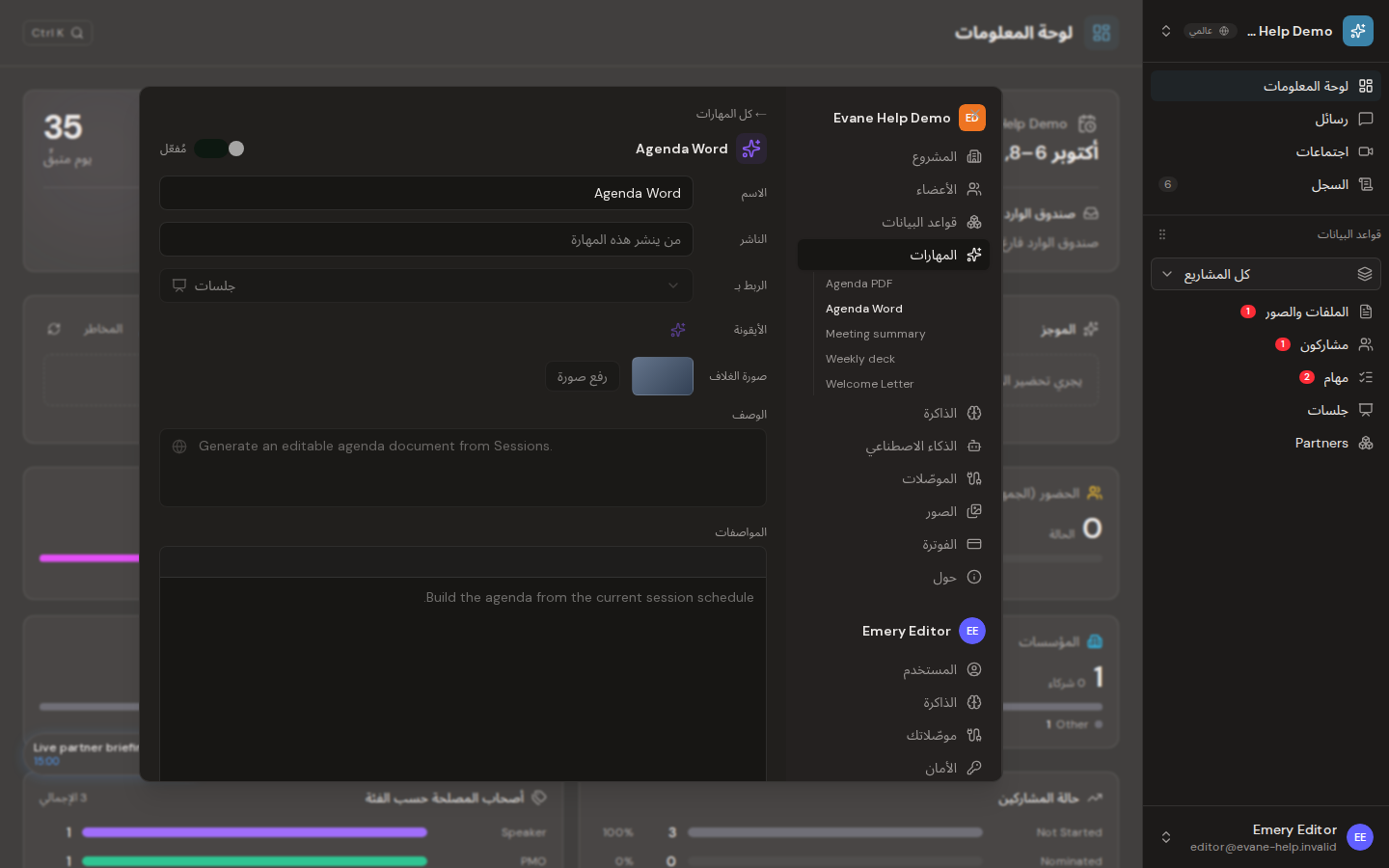Image resolution: width=1389 pixels, height=868 pixels.
Task: Click into the المواصفات specification editor
Action: [x=463, y=680]
